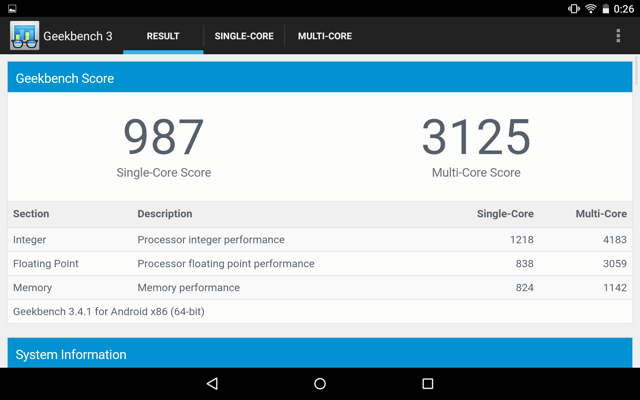
Task: Tap the Multi-Core Score label
Action: click(476, 173)
